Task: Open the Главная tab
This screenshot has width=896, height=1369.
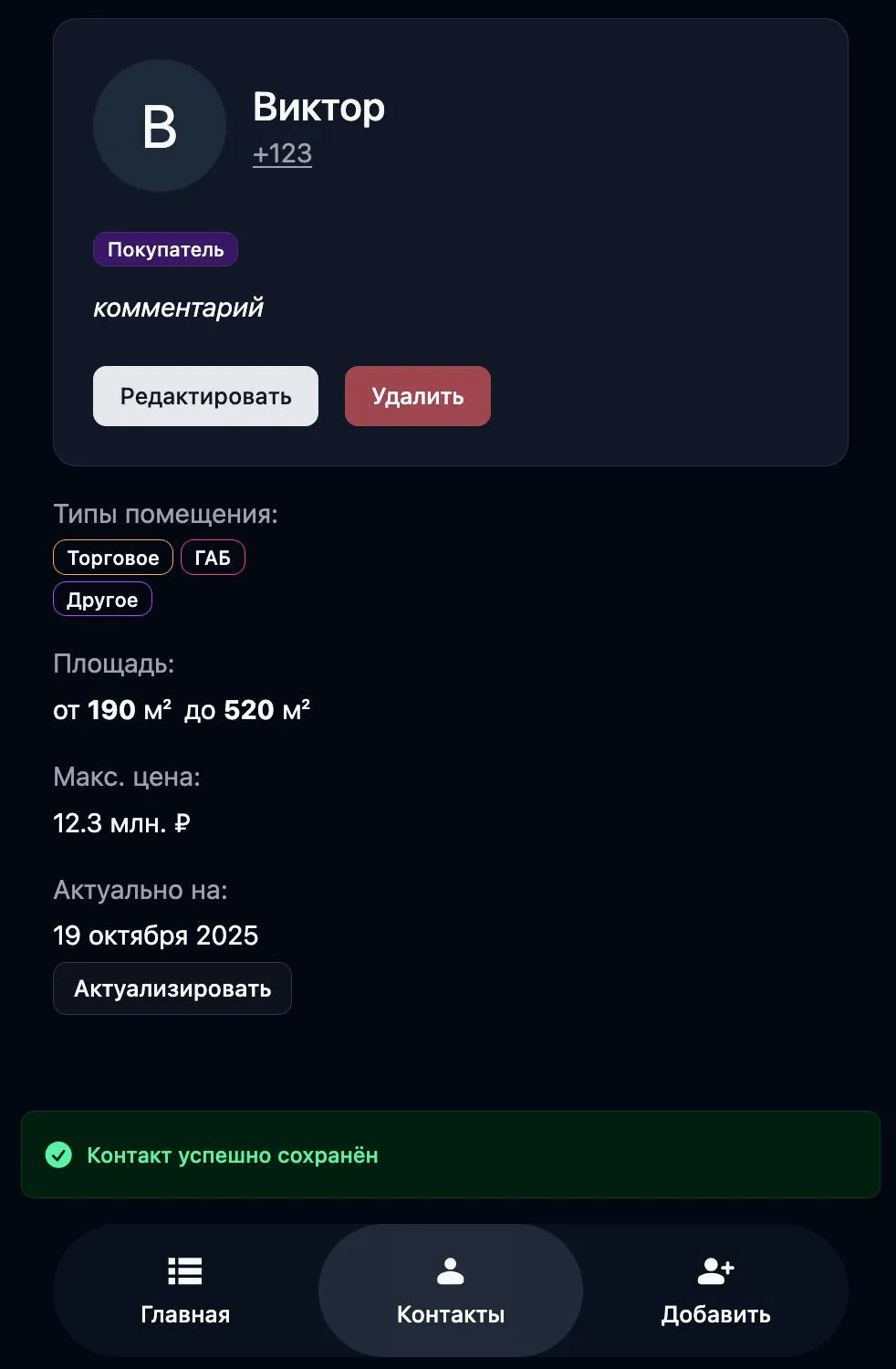Action: (x=185, y=1291)
